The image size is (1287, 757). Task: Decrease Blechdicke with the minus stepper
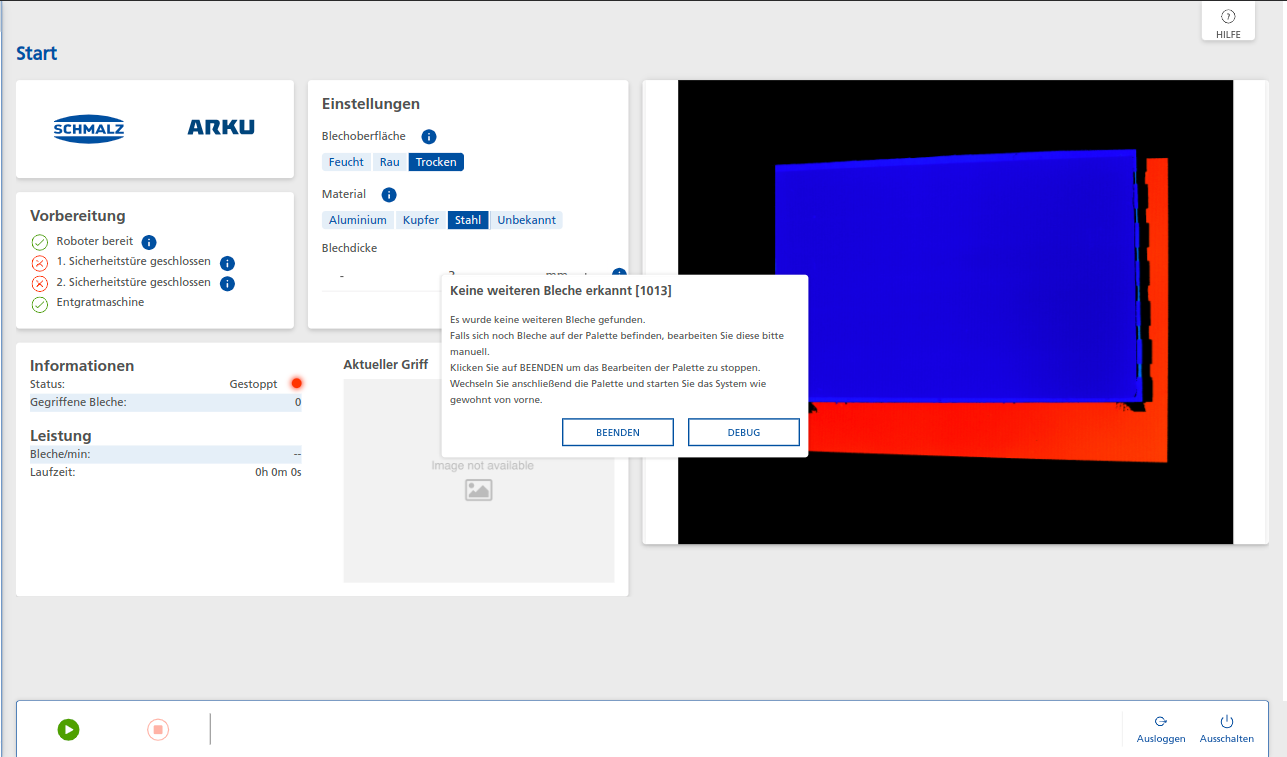(x=342, y=275)
